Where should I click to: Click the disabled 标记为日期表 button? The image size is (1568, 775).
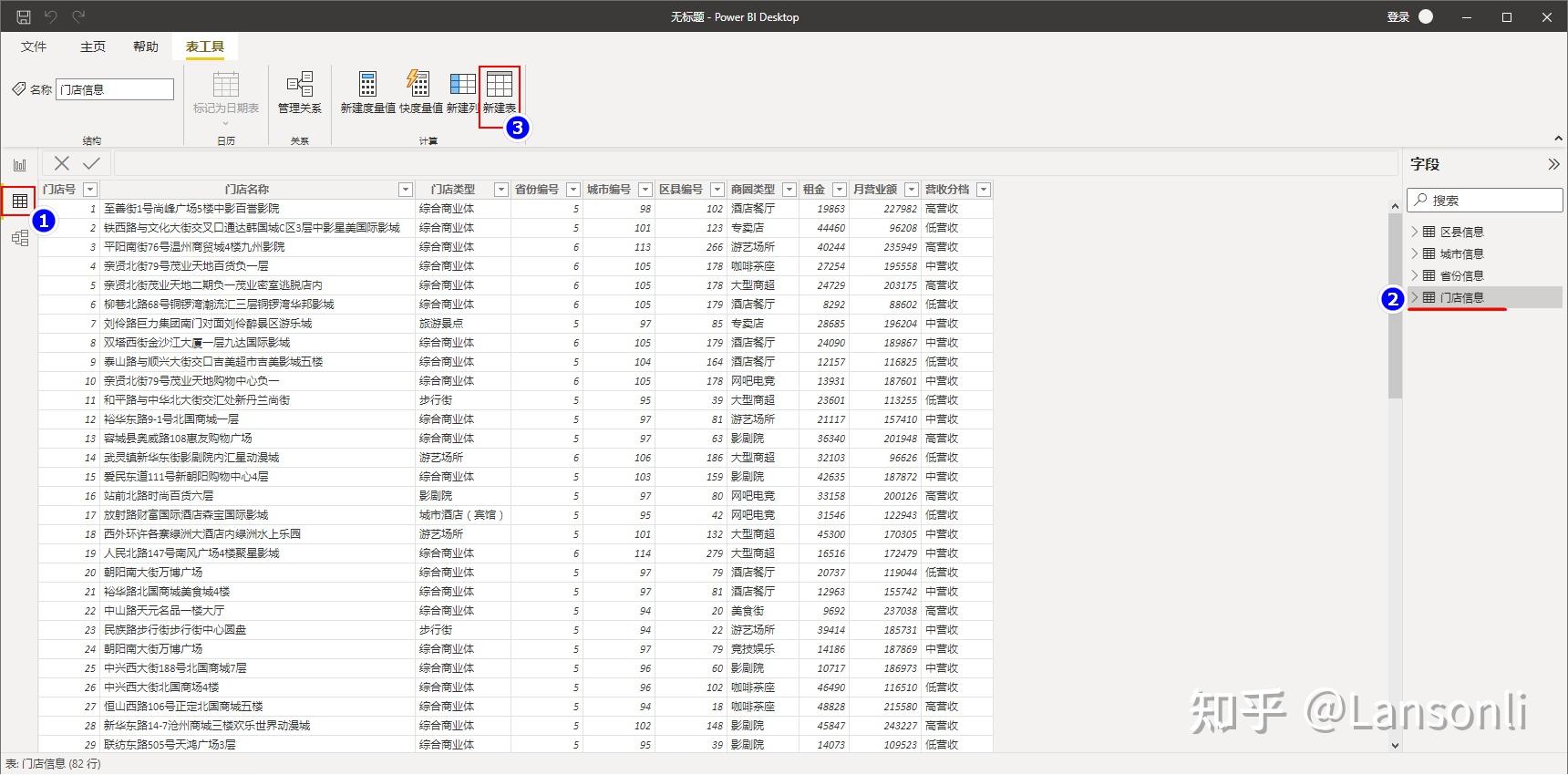tap(226, 97)
